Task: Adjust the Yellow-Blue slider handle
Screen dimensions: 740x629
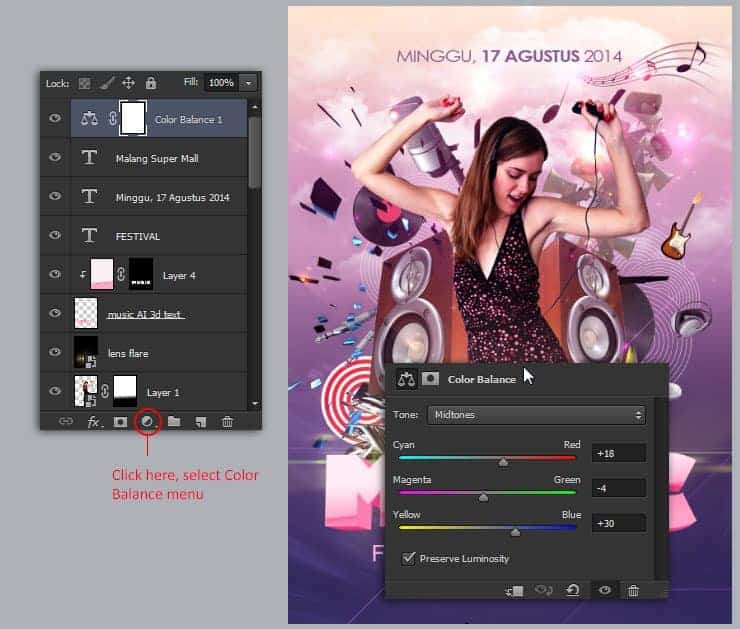Action: (515, 532)
